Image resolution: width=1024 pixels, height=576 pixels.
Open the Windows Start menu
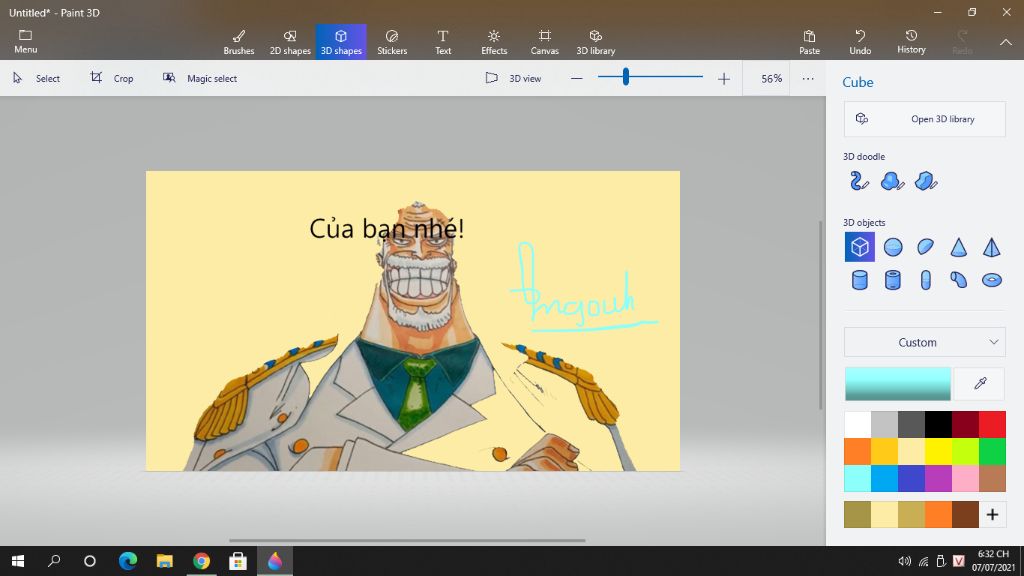point(18,561)
